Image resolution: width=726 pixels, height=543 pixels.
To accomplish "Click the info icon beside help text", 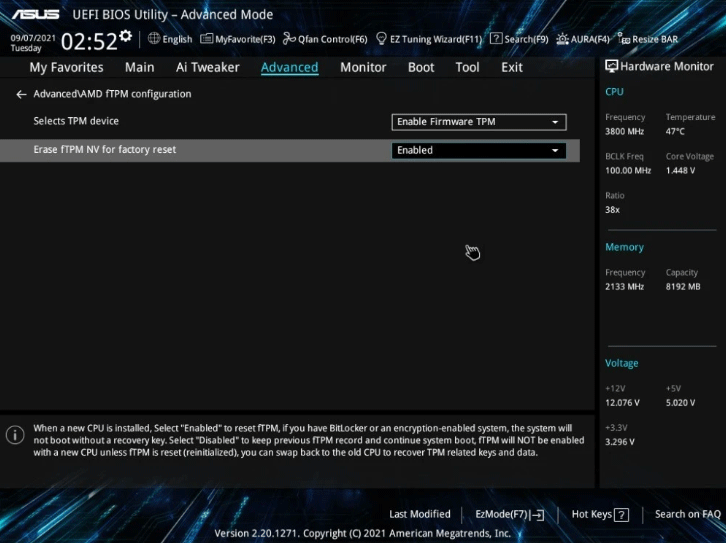I will point(15,435).
